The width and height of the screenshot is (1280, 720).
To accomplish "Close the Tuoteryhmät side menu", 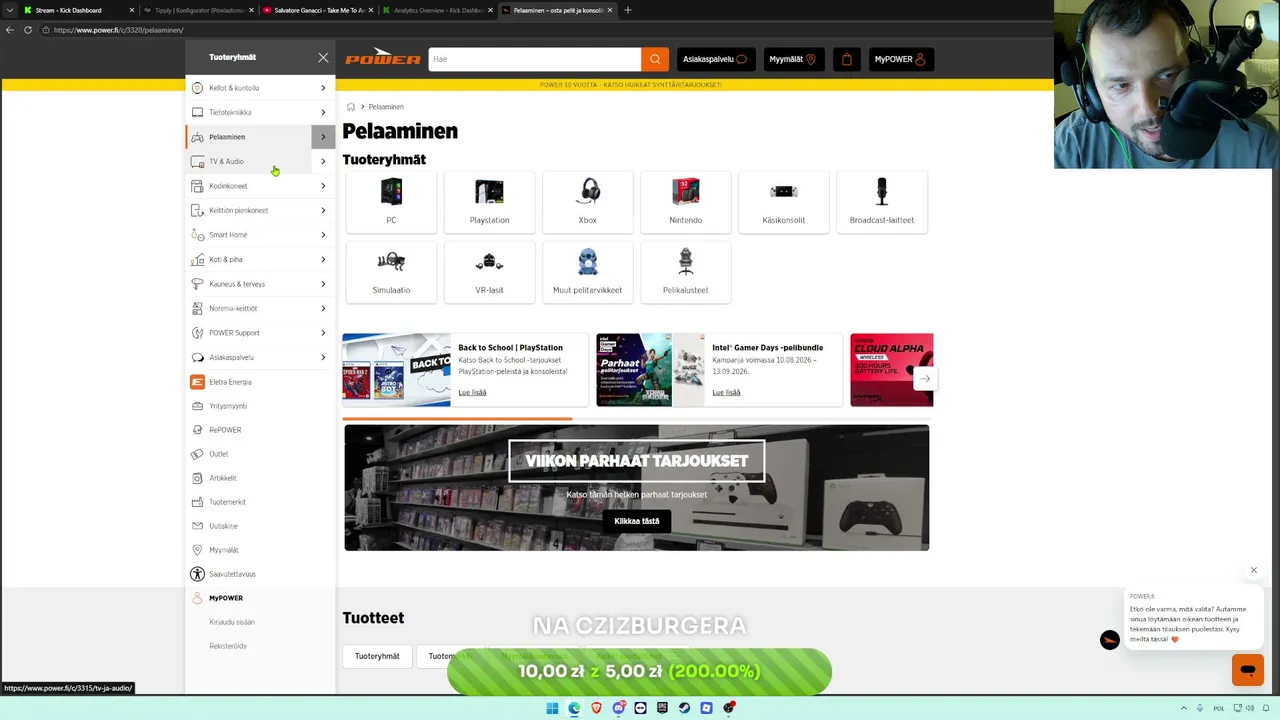I will click(x=323, y=58).
